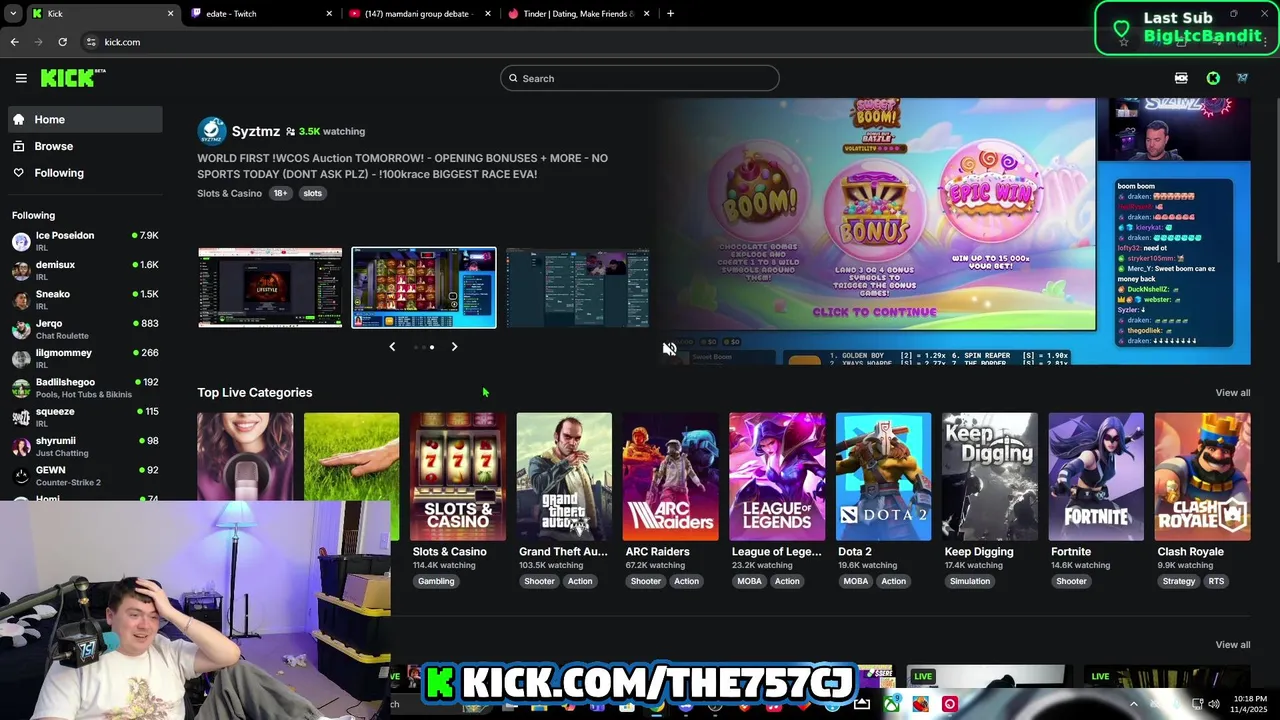Open Syztmz's channel avatar
1280x720 pixels.
point(212,131)
